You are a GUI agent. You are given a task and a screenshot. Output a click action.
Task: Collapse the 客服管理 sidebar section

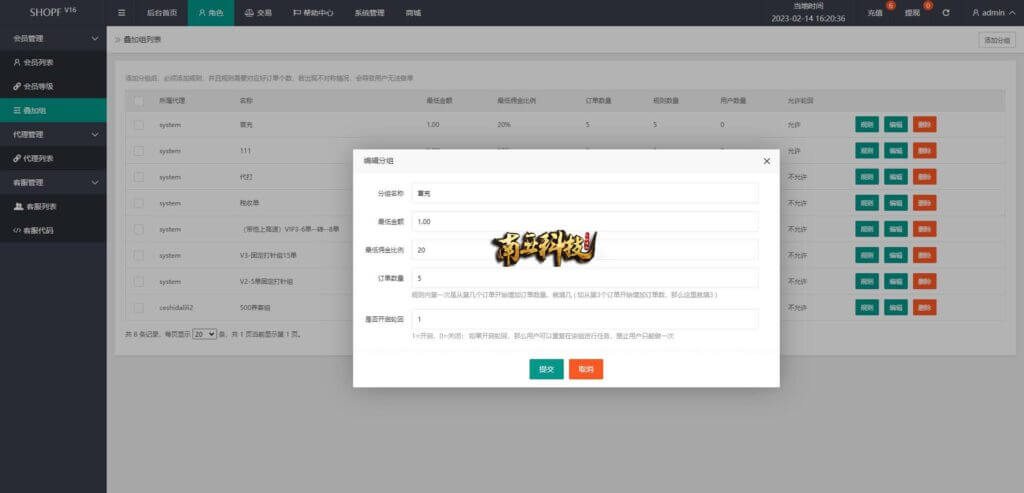pyautogui.click(x=53, y=183)
